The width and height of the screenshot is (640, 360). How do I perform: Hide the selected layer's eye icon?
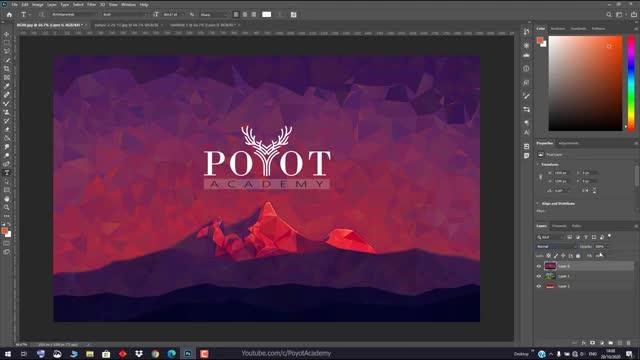coord(539,266)
